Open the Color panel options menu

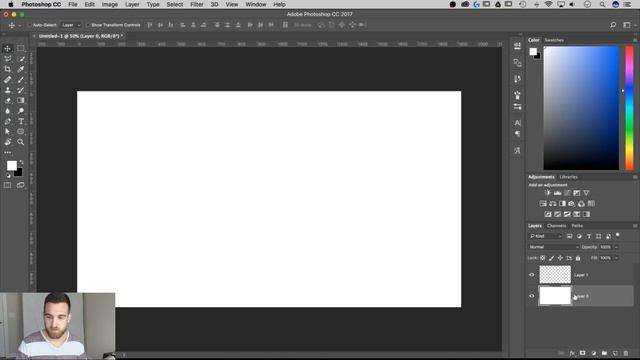coord(635,40)
